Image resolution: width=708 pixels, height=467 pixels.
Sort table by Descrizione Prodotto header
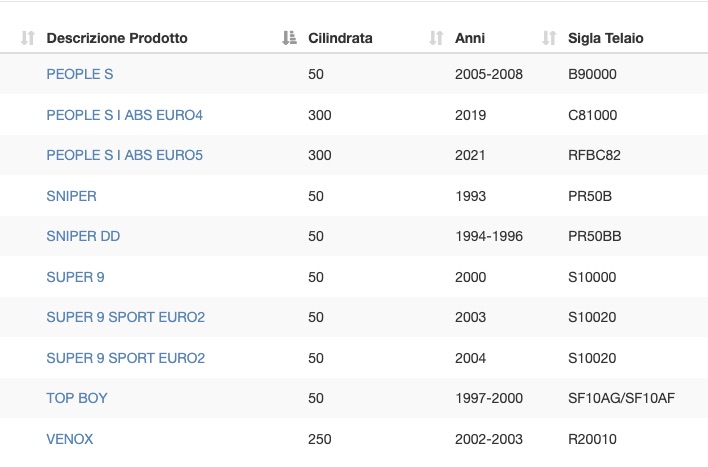[117, 38]
